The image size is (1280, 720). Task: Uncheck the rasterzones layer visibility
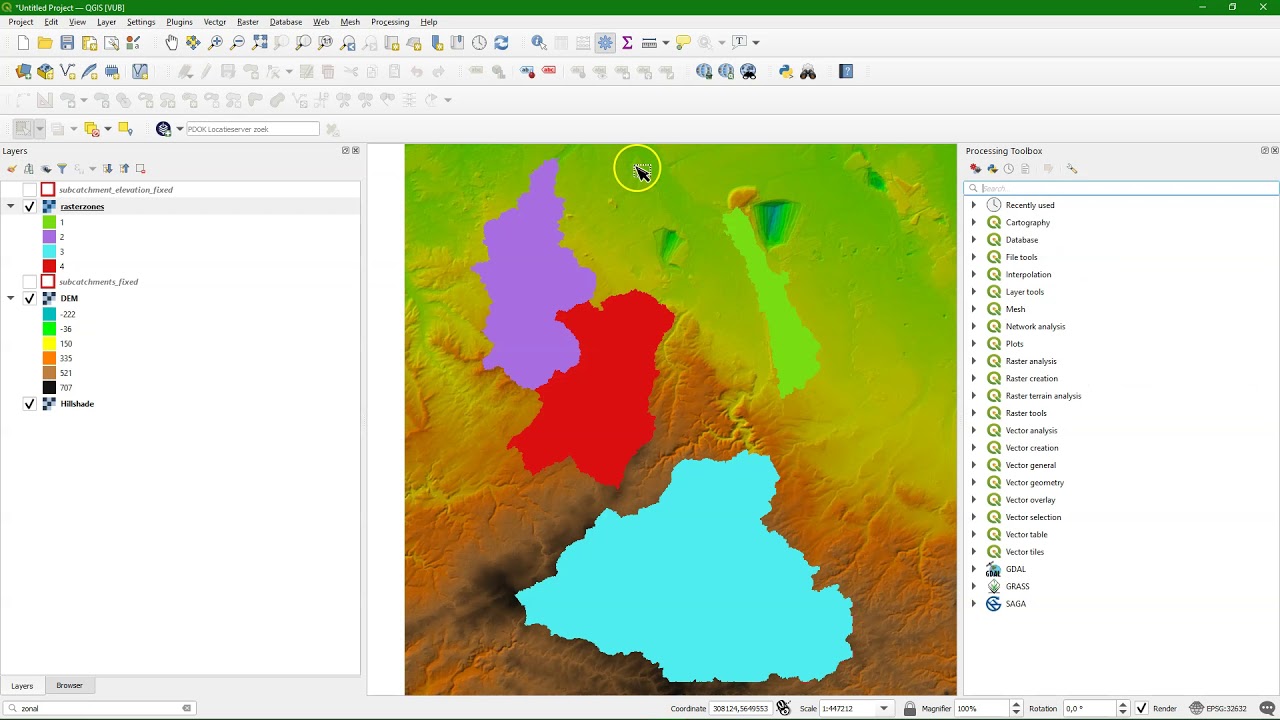30,207
